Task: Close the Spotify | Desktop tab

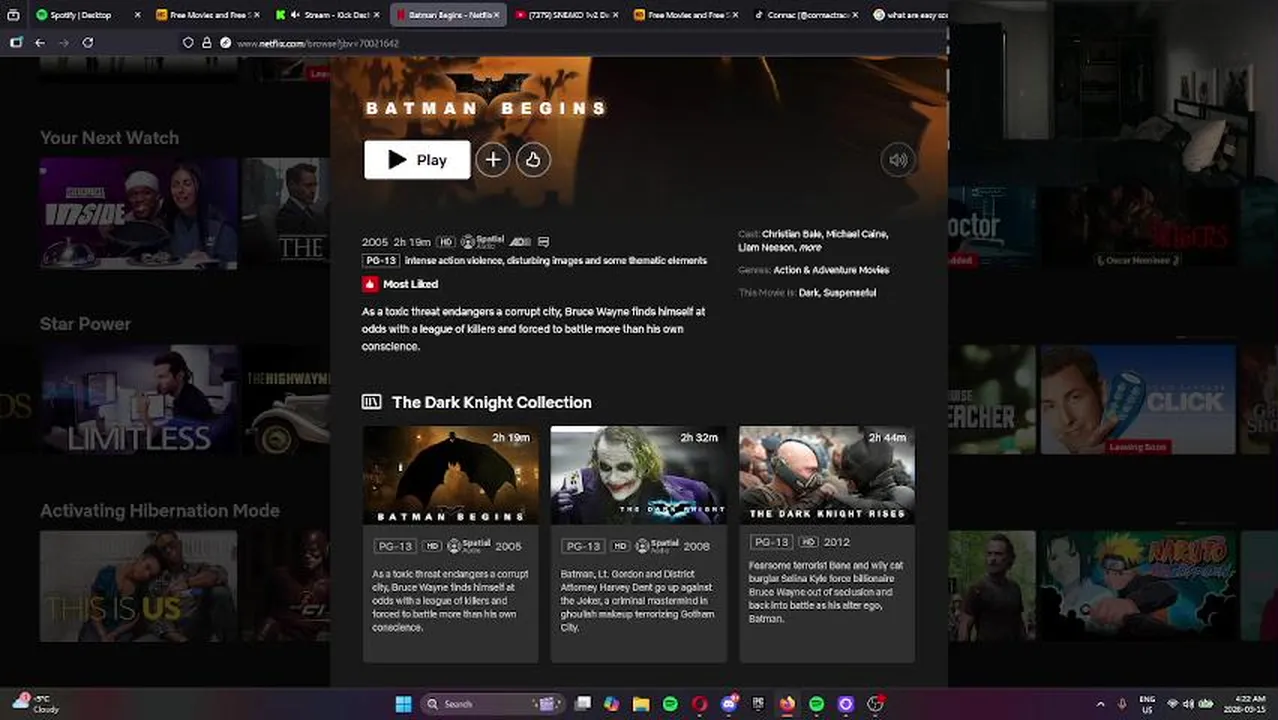Action: click(x=137, y=15)
